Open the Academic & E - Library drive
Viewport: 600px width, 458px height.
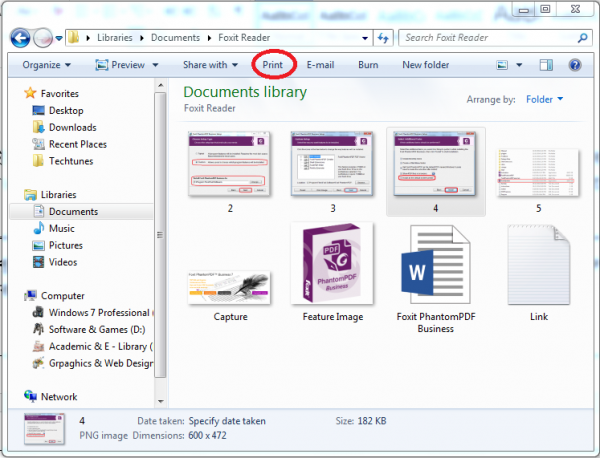[93, 346]
